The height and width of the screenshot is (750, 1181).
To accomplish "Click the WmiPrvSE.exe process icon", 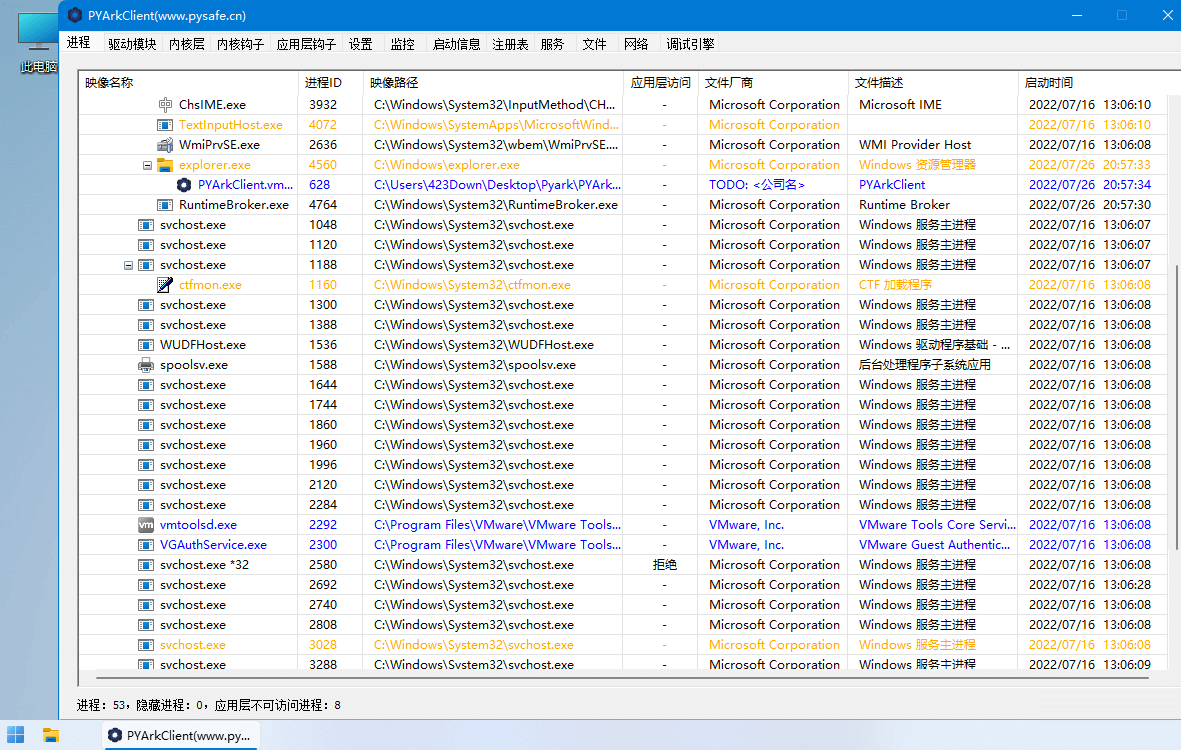I will (165, 145).
